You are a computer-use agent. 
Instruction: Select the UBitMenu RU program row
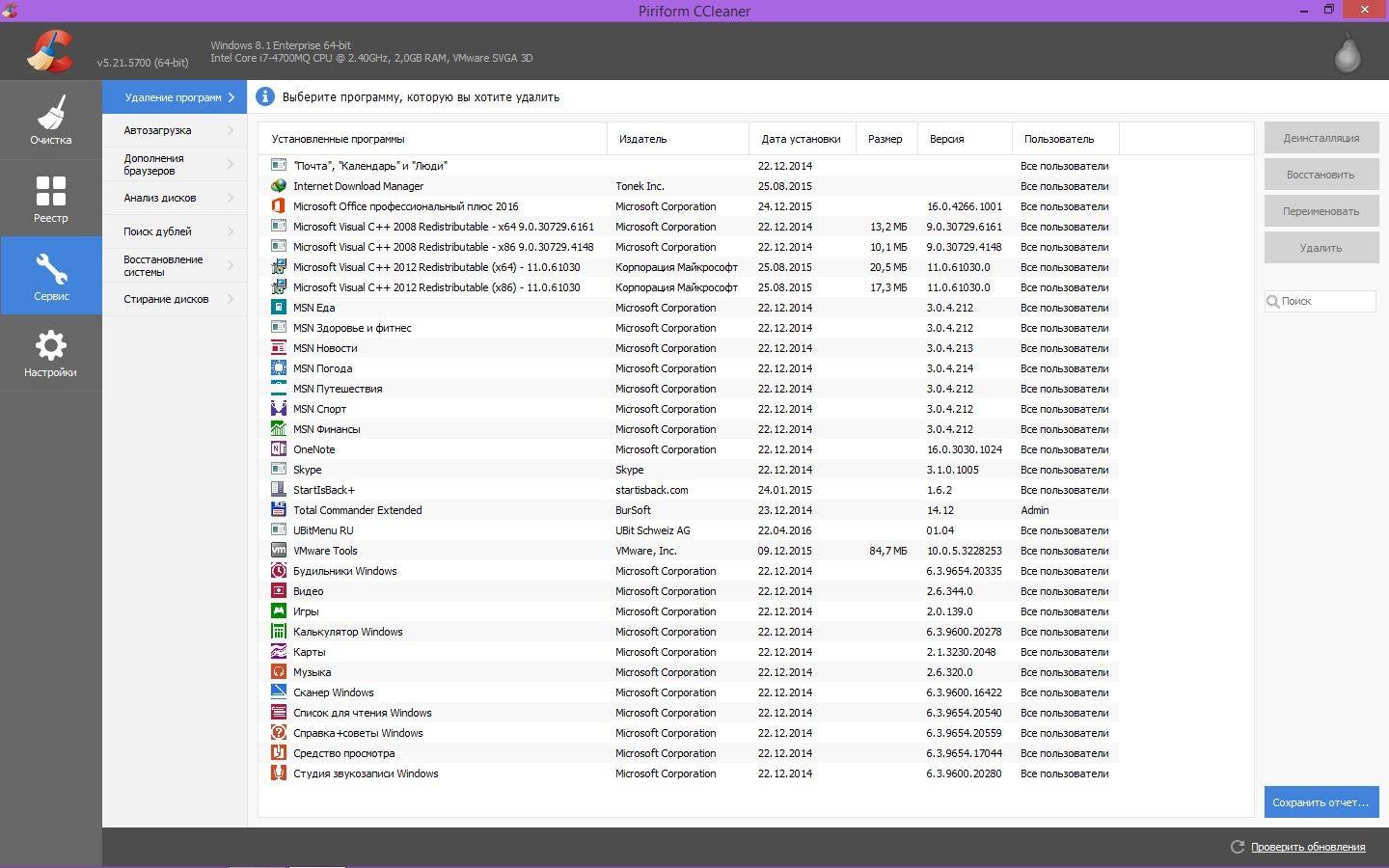pos(689,530)
